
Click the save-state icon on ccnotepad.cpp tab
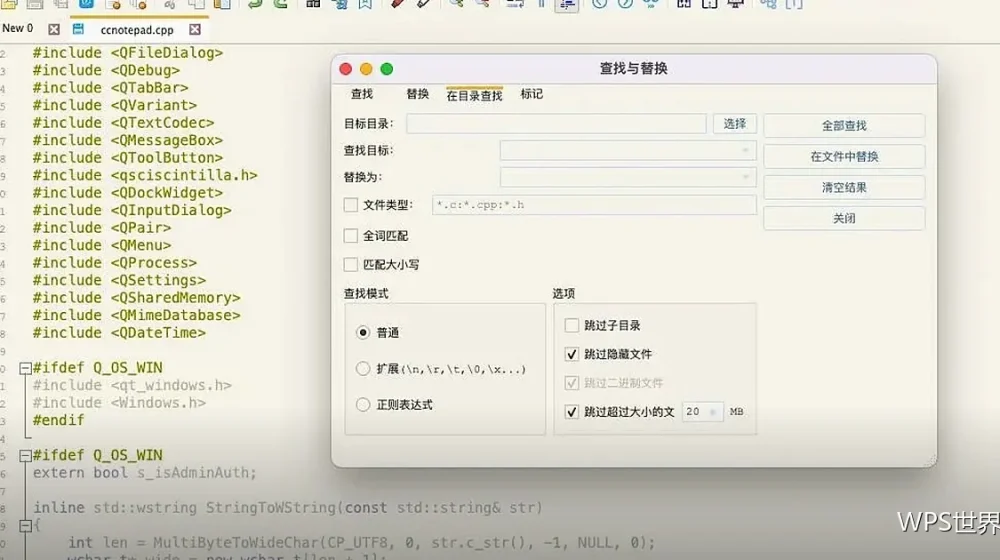pos(78,29)
